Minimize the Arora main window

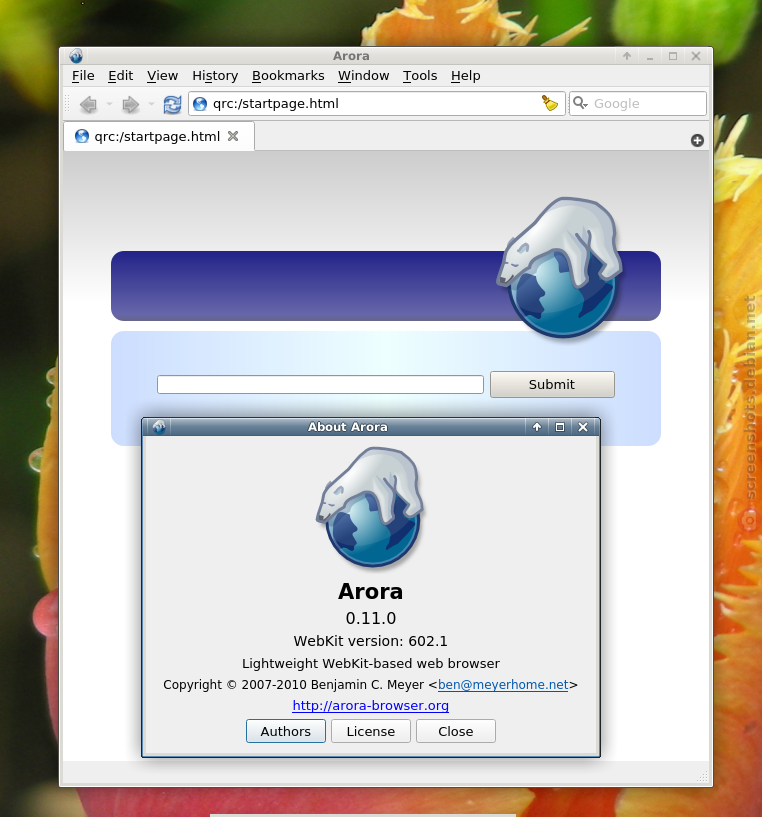[x=650, y=56]
